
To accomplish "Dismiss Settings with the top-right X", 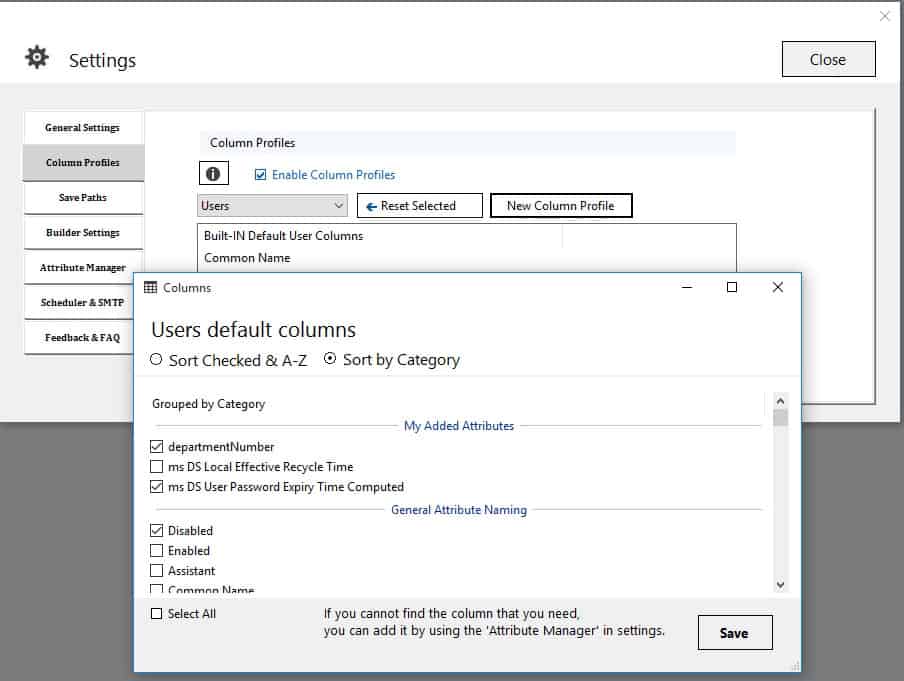I will pyautogui.click(x=885, y=16).
